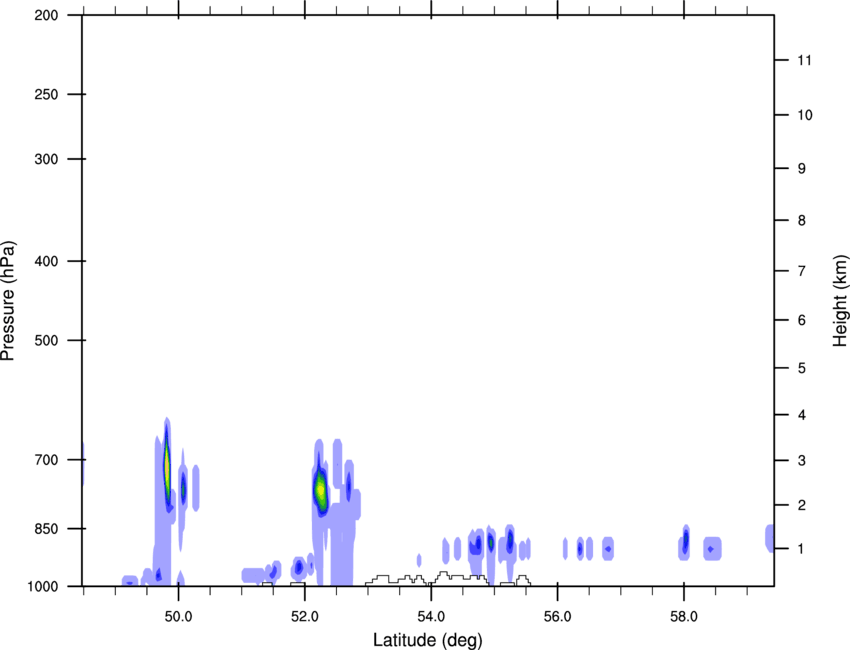The image size is (850, 650).
Task: Click the 700 pressure tick label
Action: point(47,460)
